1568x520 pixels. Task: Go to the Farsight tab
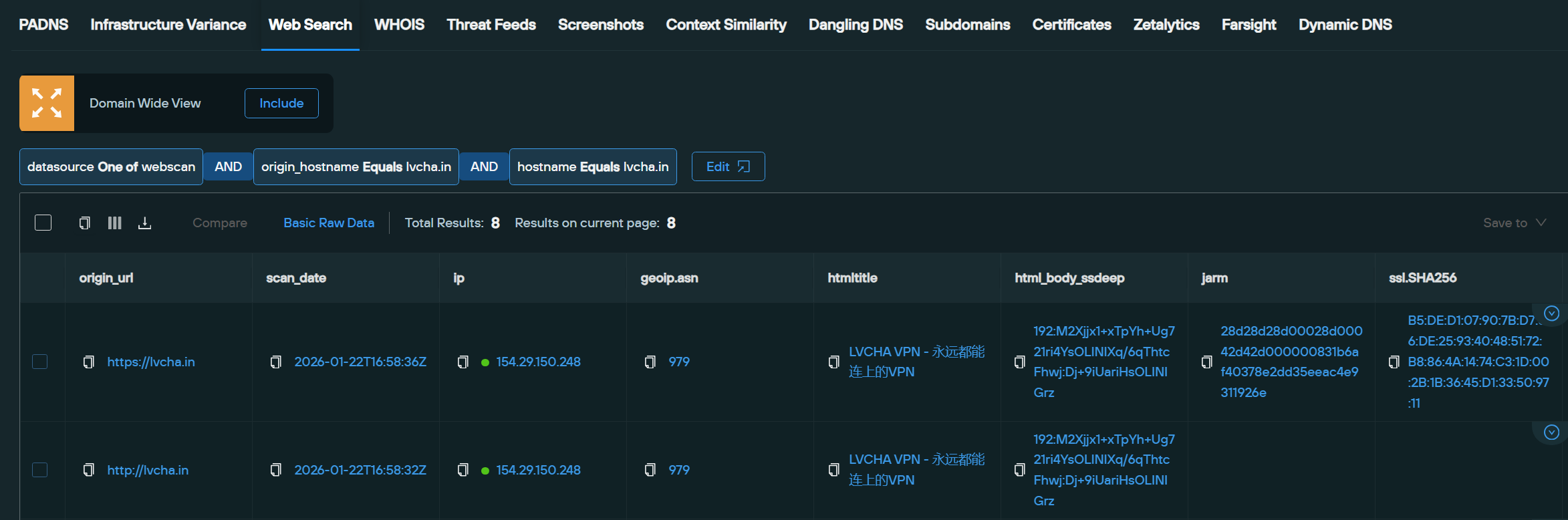click(x=1249, y=25)
